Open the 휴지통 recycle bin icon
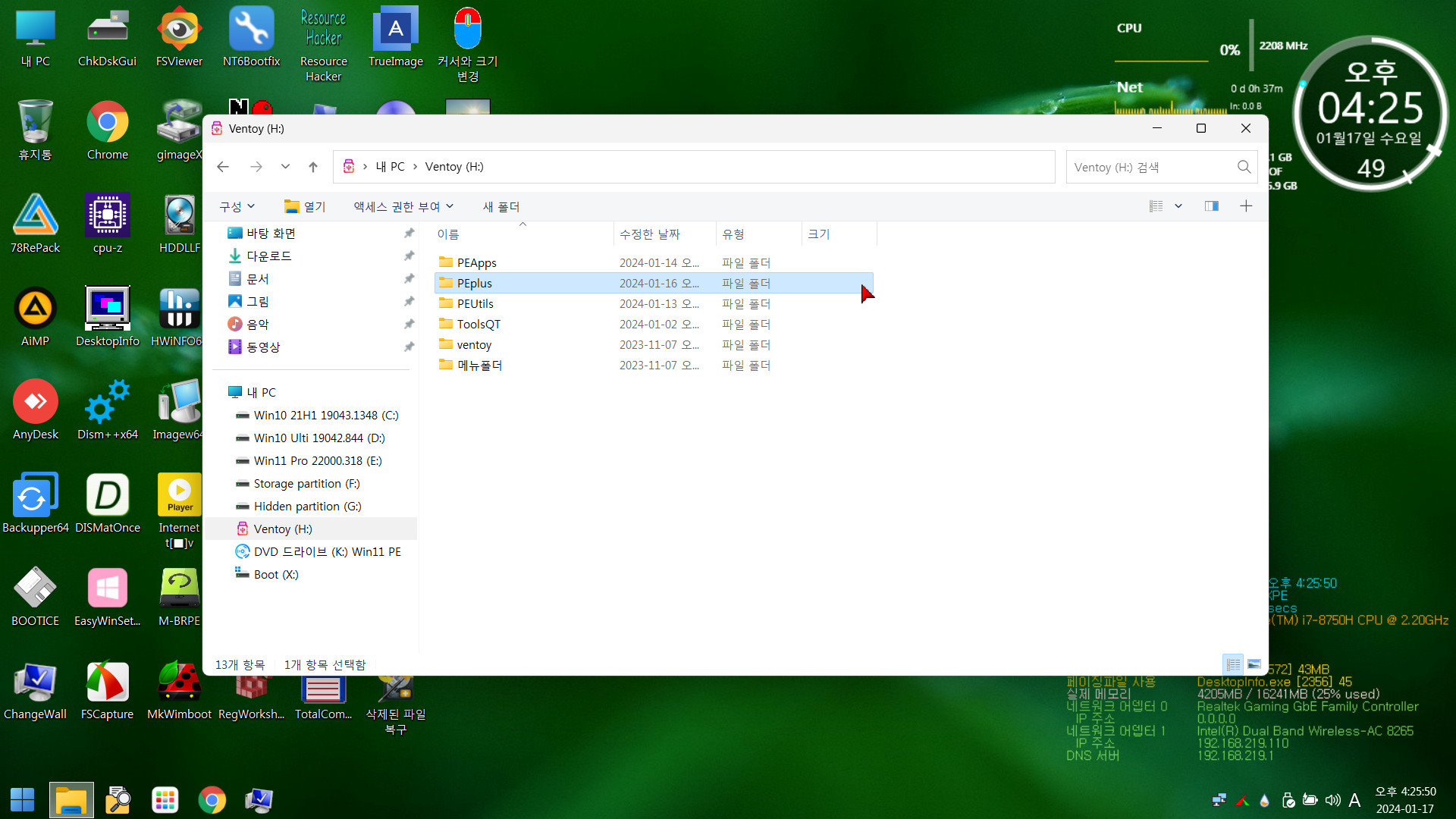Viewport: 1456px width, 819px height. pyautogui.click(x=35, y=131)
